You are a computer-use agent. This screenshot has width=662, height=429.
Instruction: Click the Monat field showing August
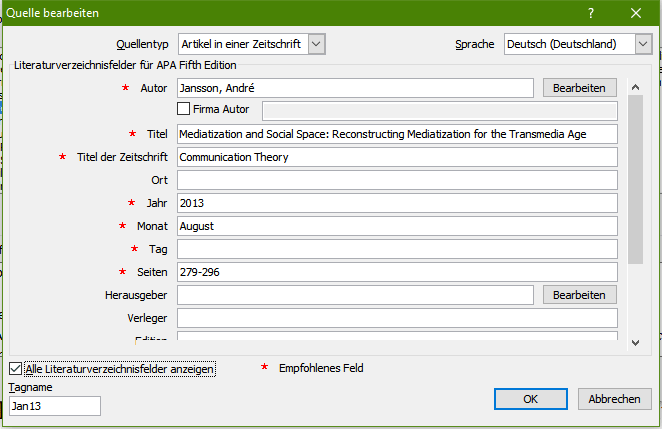pos(397,226)
